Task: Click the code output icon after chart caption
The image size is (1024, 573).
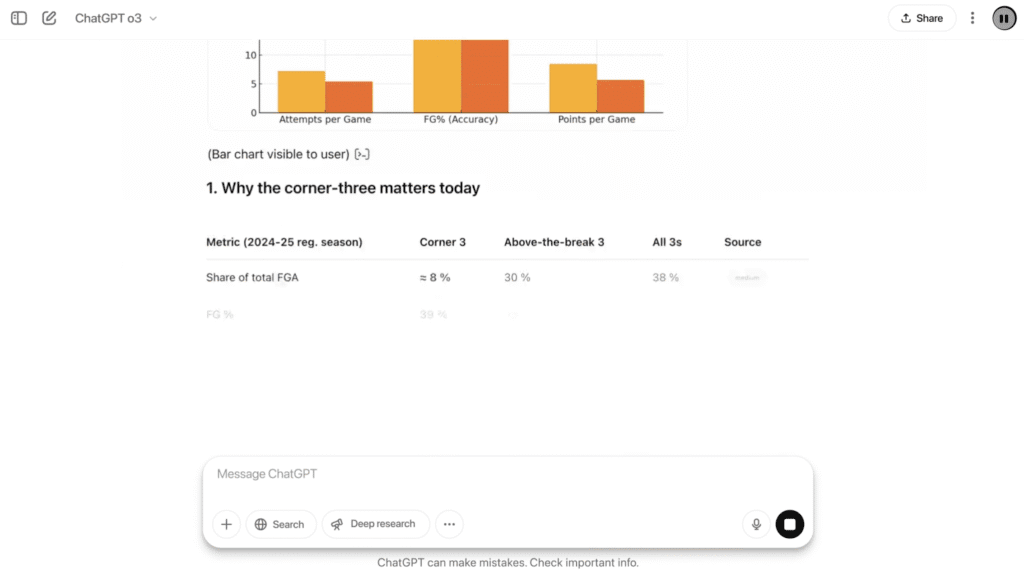Action: click(x=363, y=154)
